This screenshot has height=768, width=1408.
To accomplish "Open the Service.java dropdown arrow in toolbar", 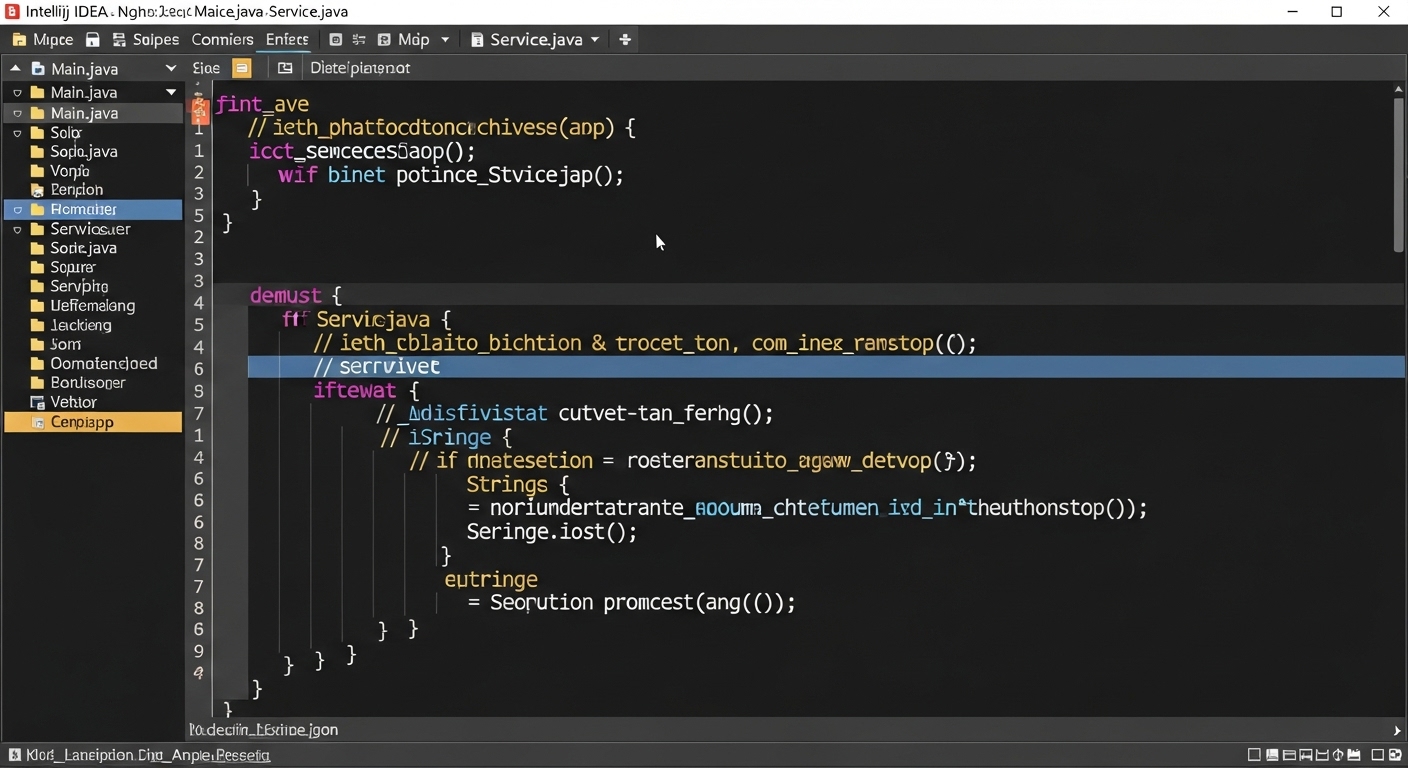I will click(595, 40).
